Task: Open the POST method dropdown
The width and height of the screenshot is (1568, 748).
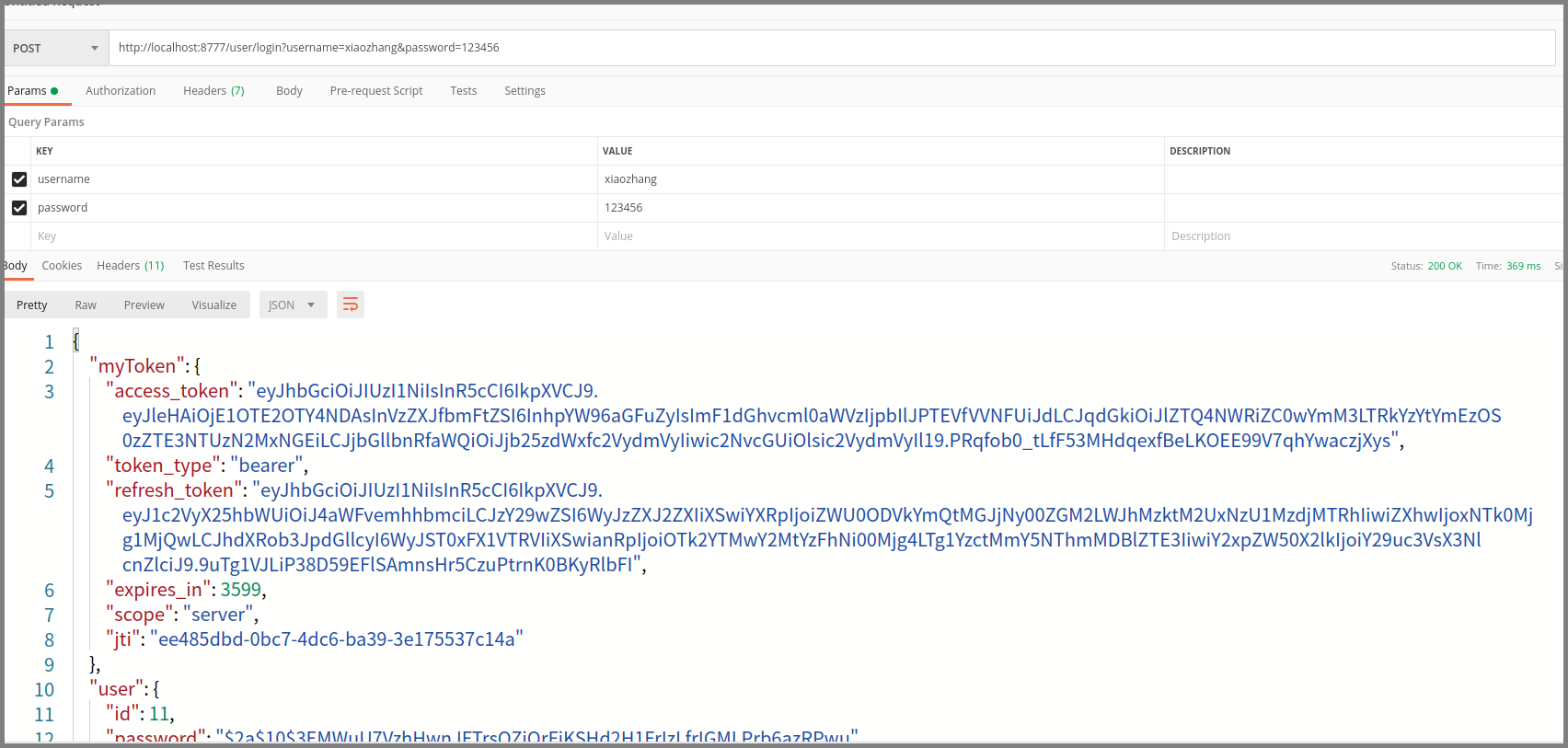Action: click(55, 48)
